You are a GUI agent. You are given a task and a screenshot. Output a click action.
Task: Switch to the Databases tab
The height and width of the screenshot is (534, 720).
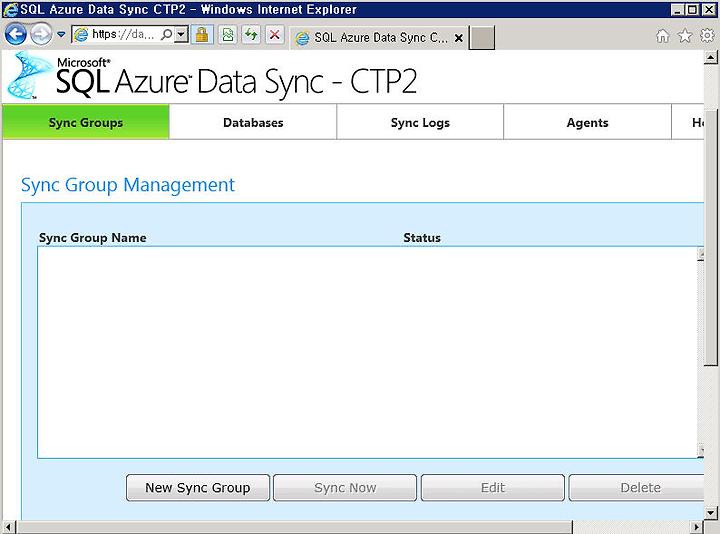coord(253,122)
